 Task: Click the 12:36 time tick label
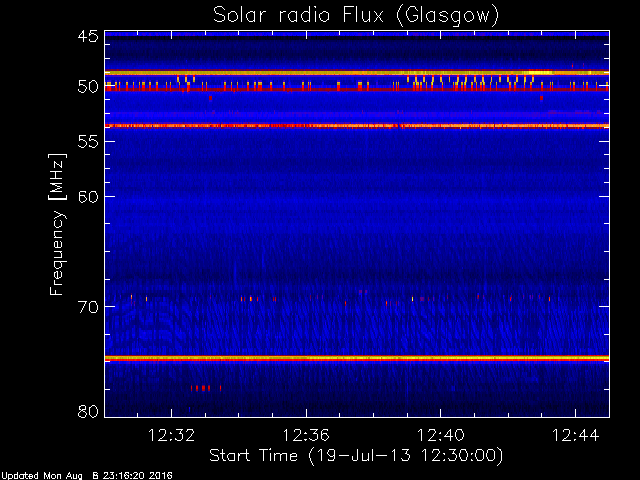coord(306,435)
